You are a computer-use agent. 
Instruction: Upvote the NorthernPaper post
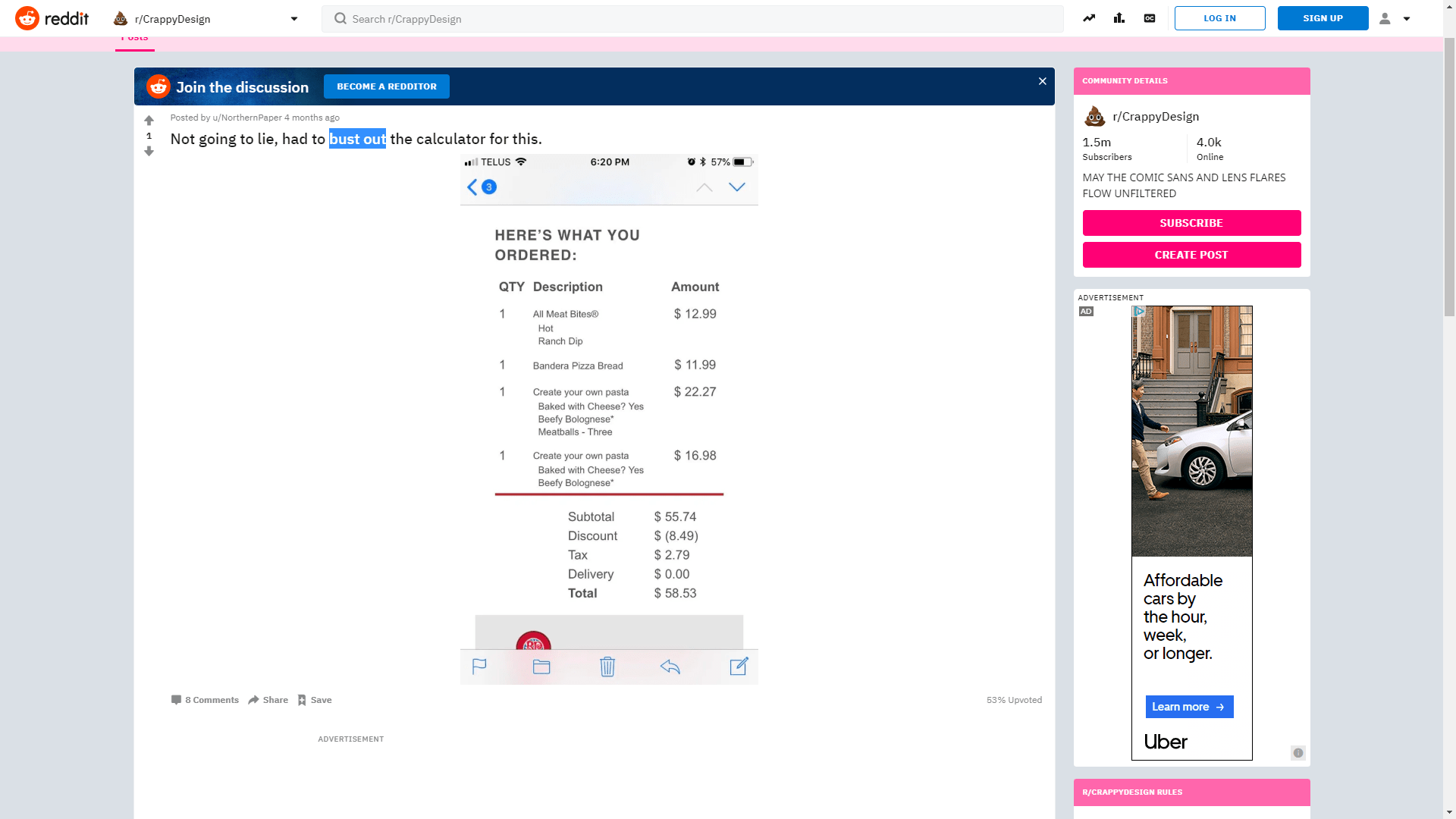coord(149,121)
